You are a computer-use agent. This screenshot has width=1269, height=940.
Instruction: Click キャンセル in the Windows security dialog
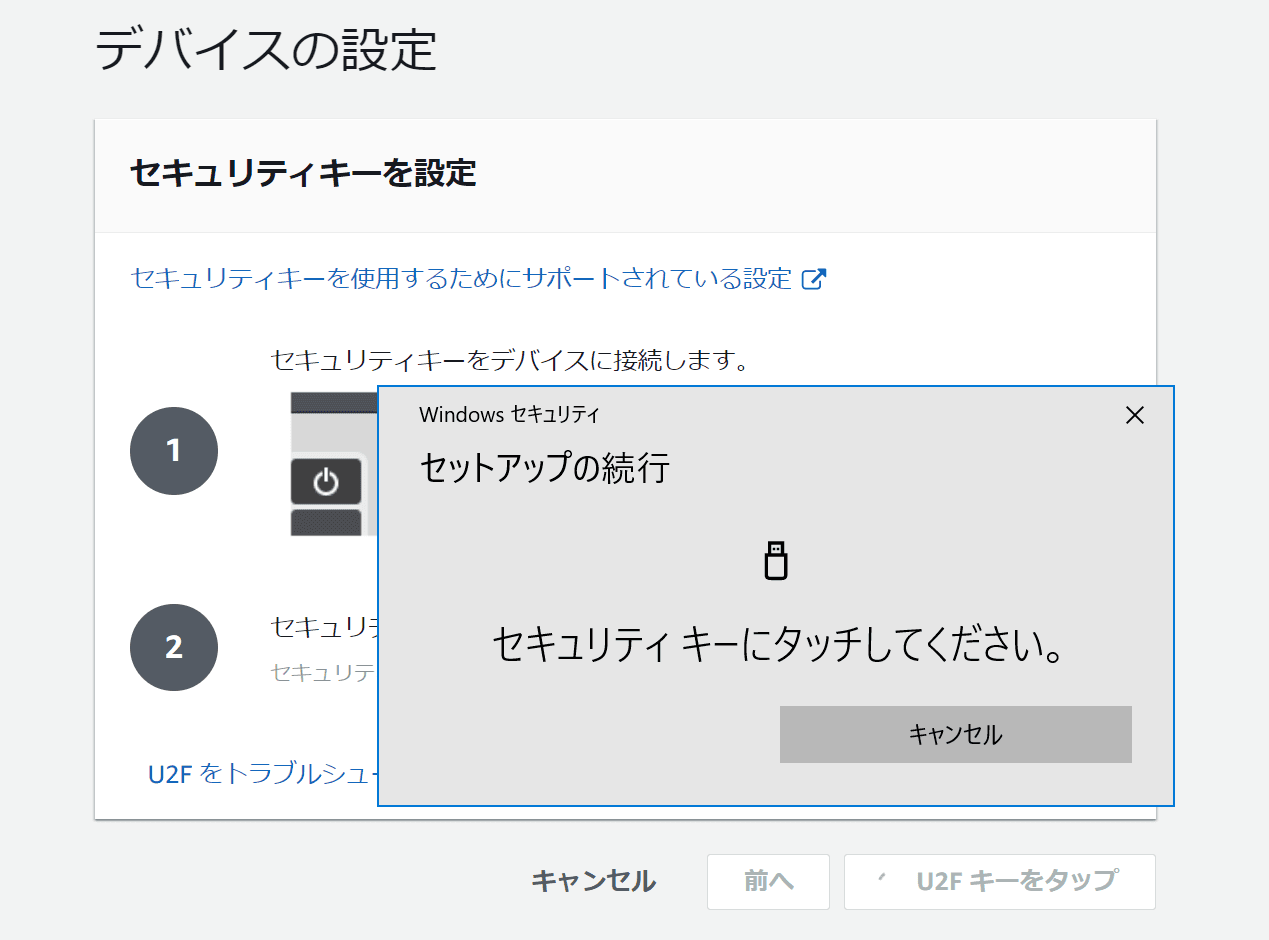pyautogui.click(x=955, y=735)
